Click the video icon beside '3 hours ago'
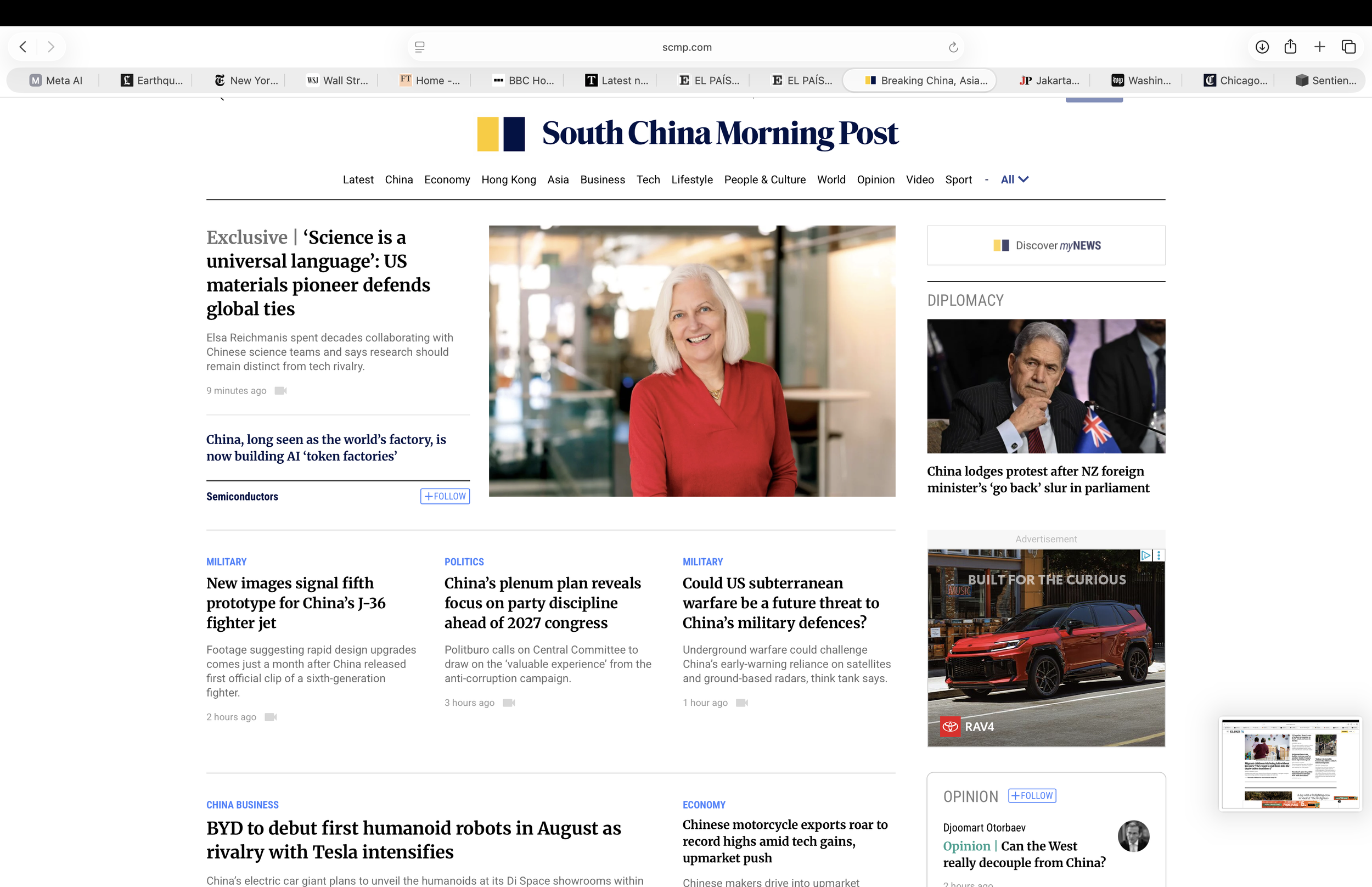Image resolution: width=1372 pixels, height=887 pixels. (x=509, y=703)
